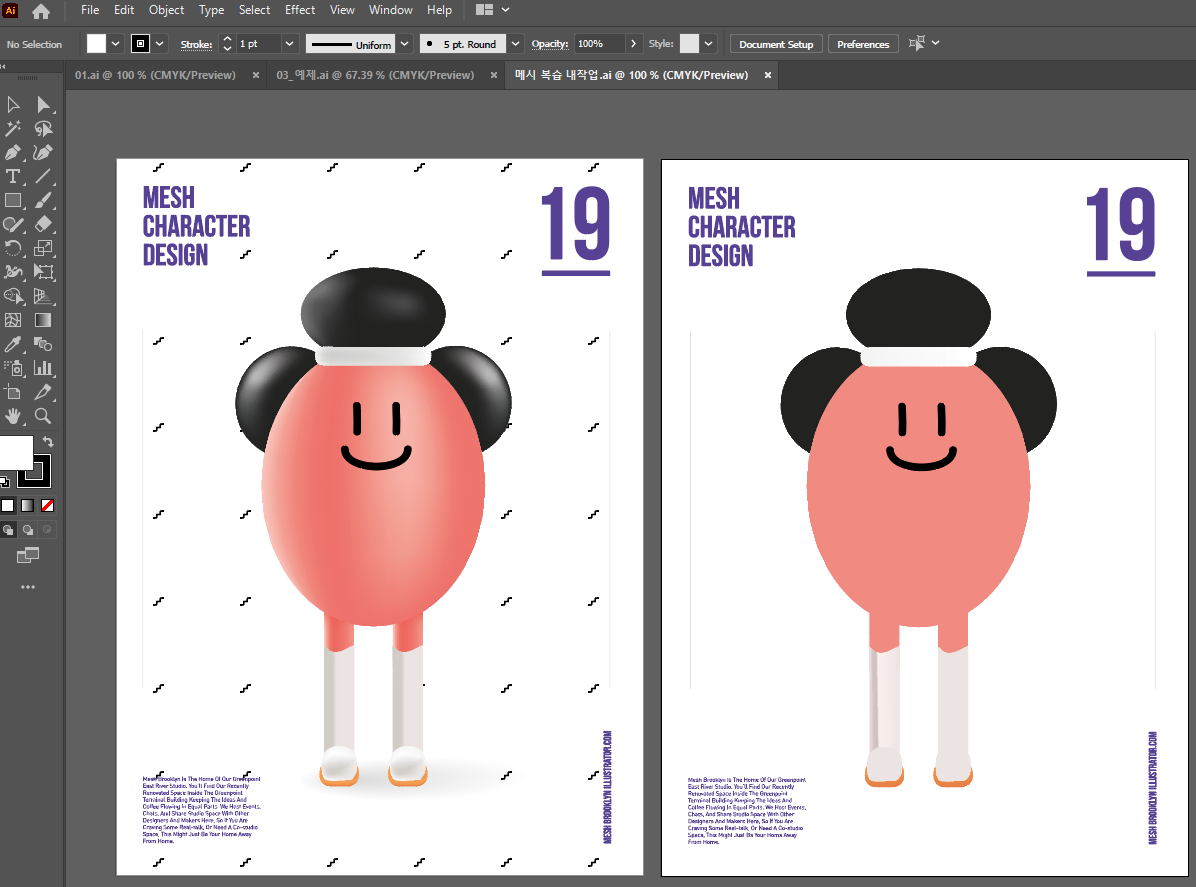Image resolution: width=1196 pixels, height=887 pixels.
Task: Click the toolbox fill color box
Action: (15, 453)
